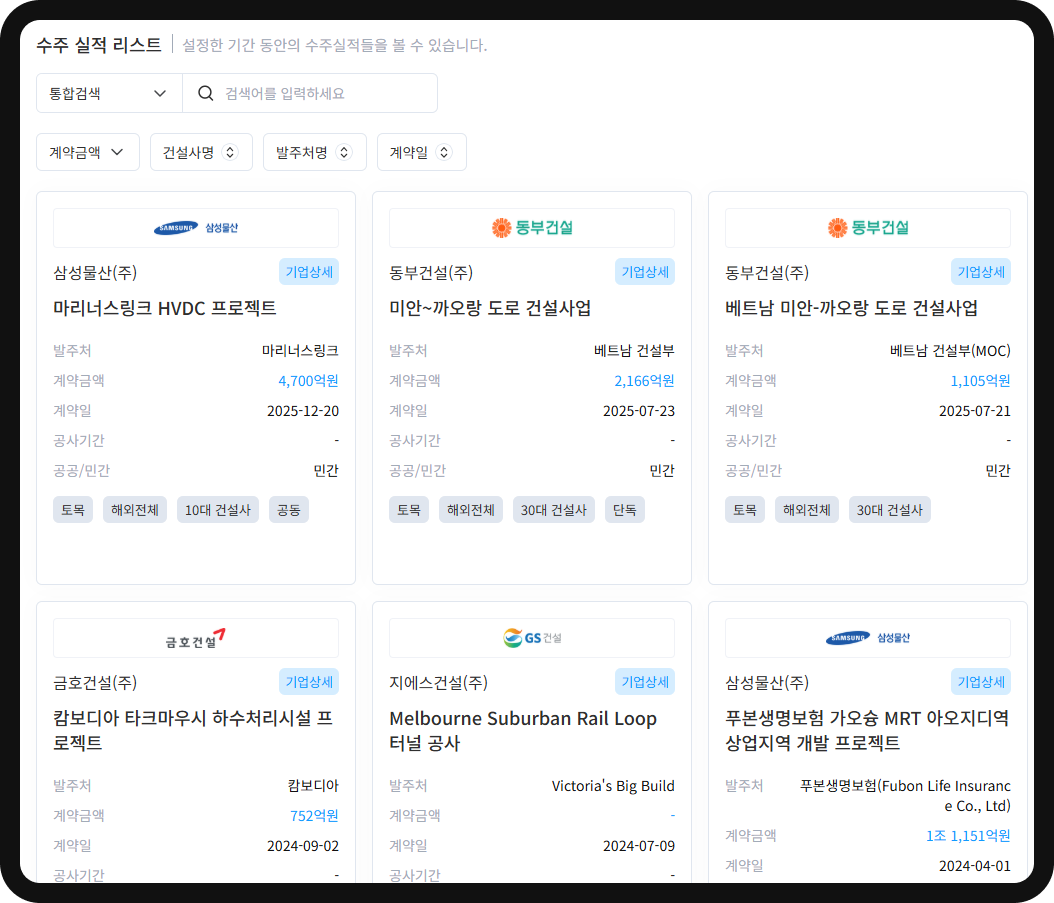Open the 마리너스링크 HVDC 프로젝트 title
Screen dimensions: 1054x903
pyautogui.click(x=165, y=308)
